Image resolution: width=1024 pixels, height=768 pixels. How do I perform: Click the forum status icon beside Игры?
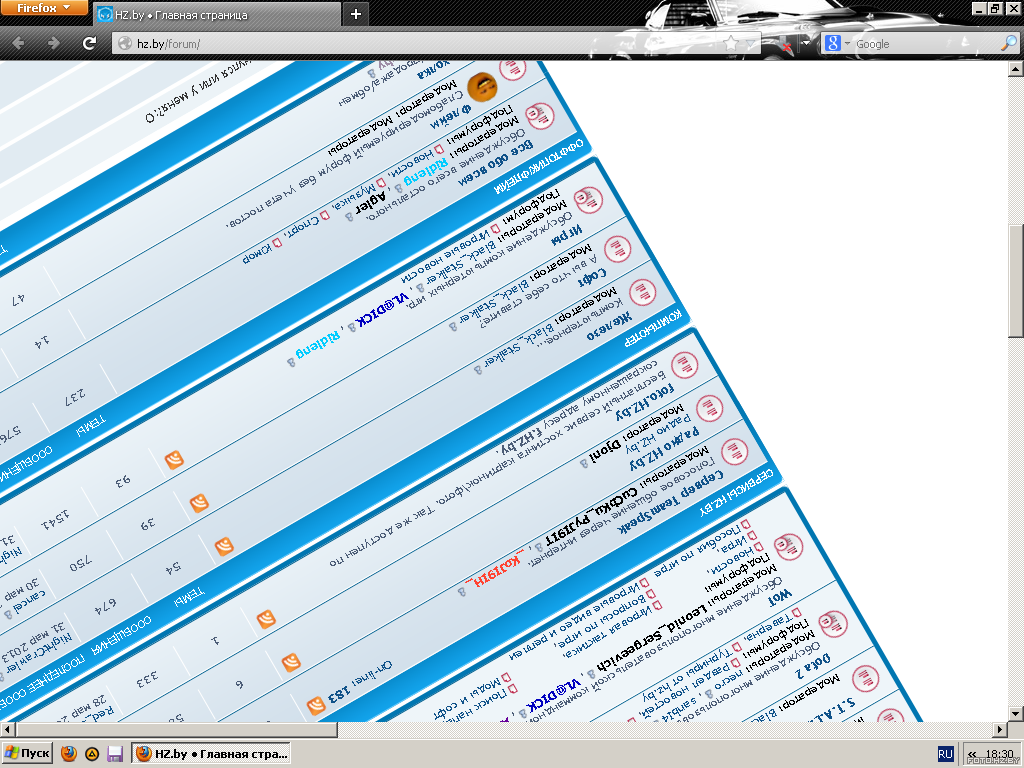coord(588,200)
